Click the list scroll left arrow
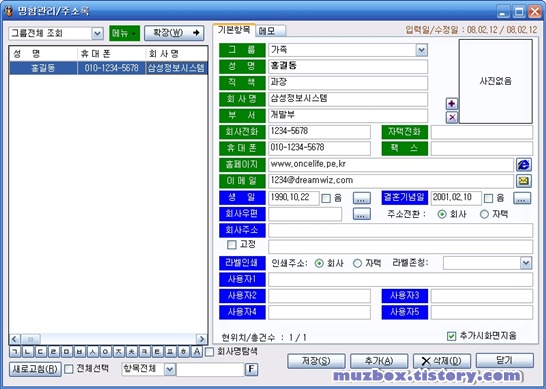This screenshot has width=546, height=389. coord(15,339)
